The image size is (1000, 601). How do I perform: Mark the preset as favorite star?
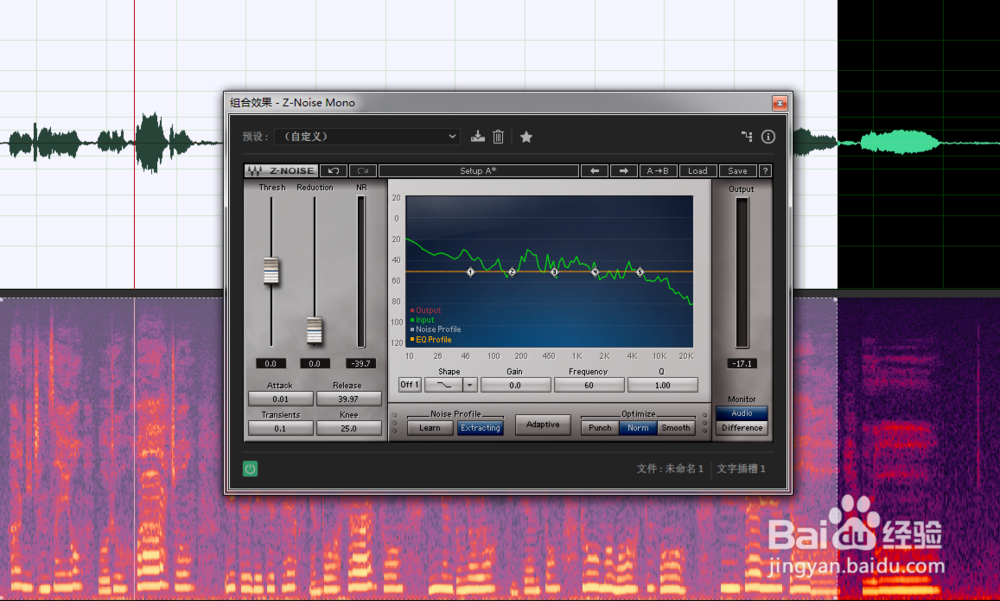point(526,137)
